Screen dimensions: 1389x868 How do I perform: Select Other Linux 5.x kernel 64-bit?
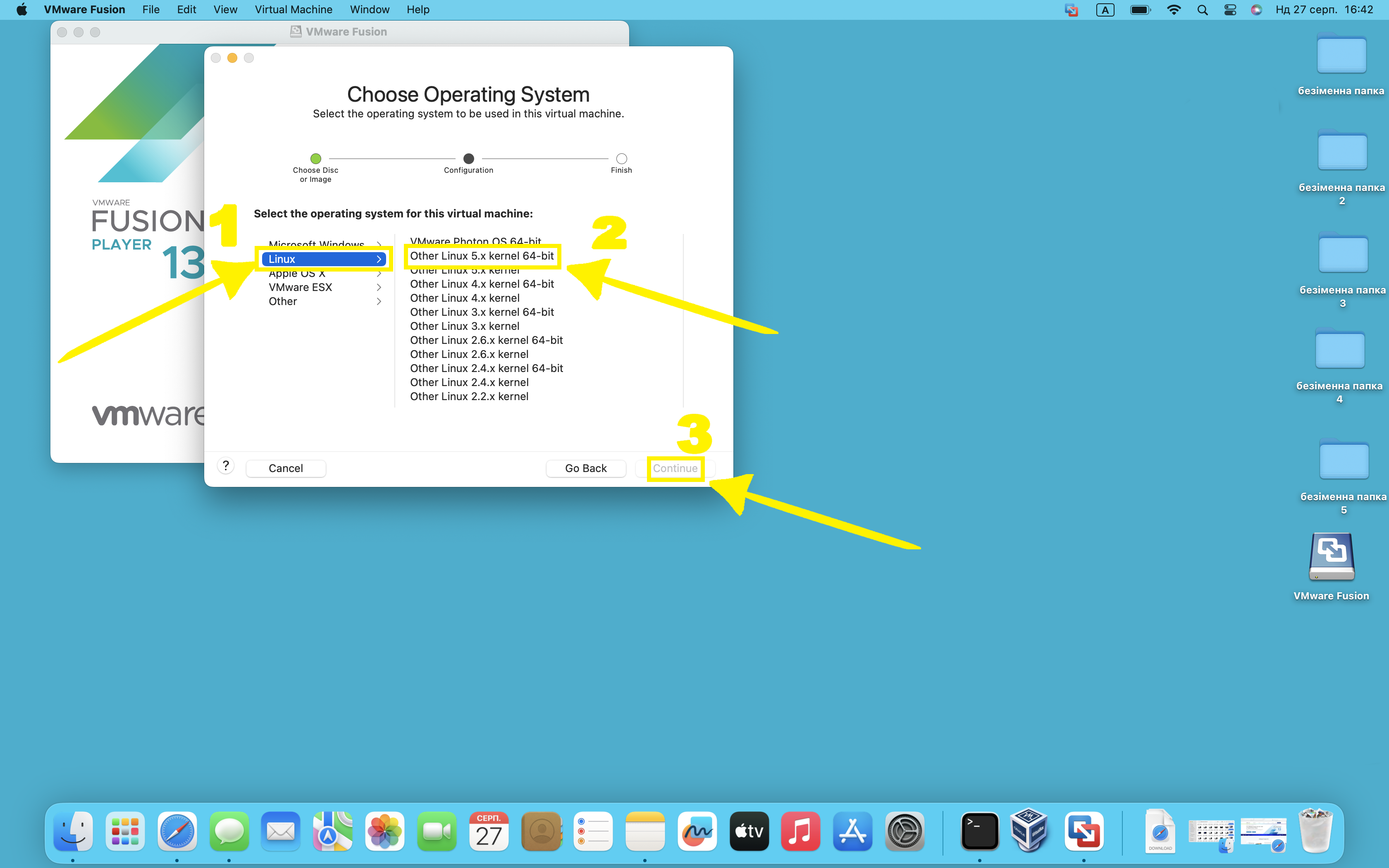(x=482, y=256)
